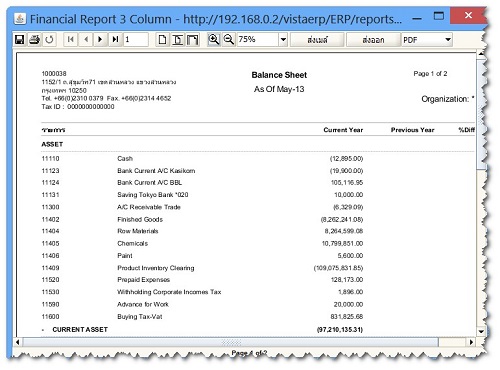Screen dimensions: 500x370
Task: Click 'A/C Receivable Trade' row
Action: 149,207
